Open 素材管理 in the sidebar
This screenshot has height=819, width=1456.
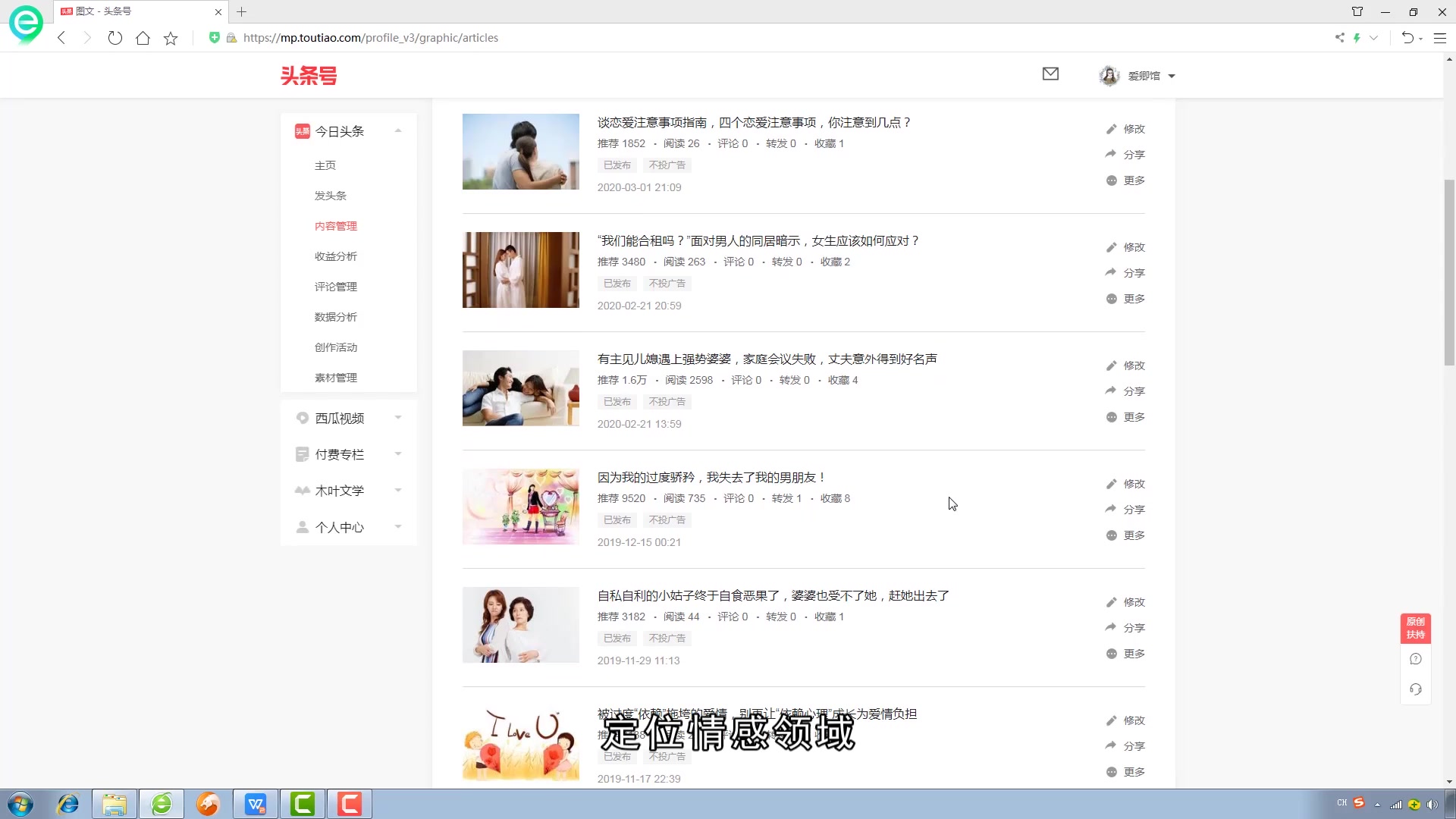click(336, 378)
